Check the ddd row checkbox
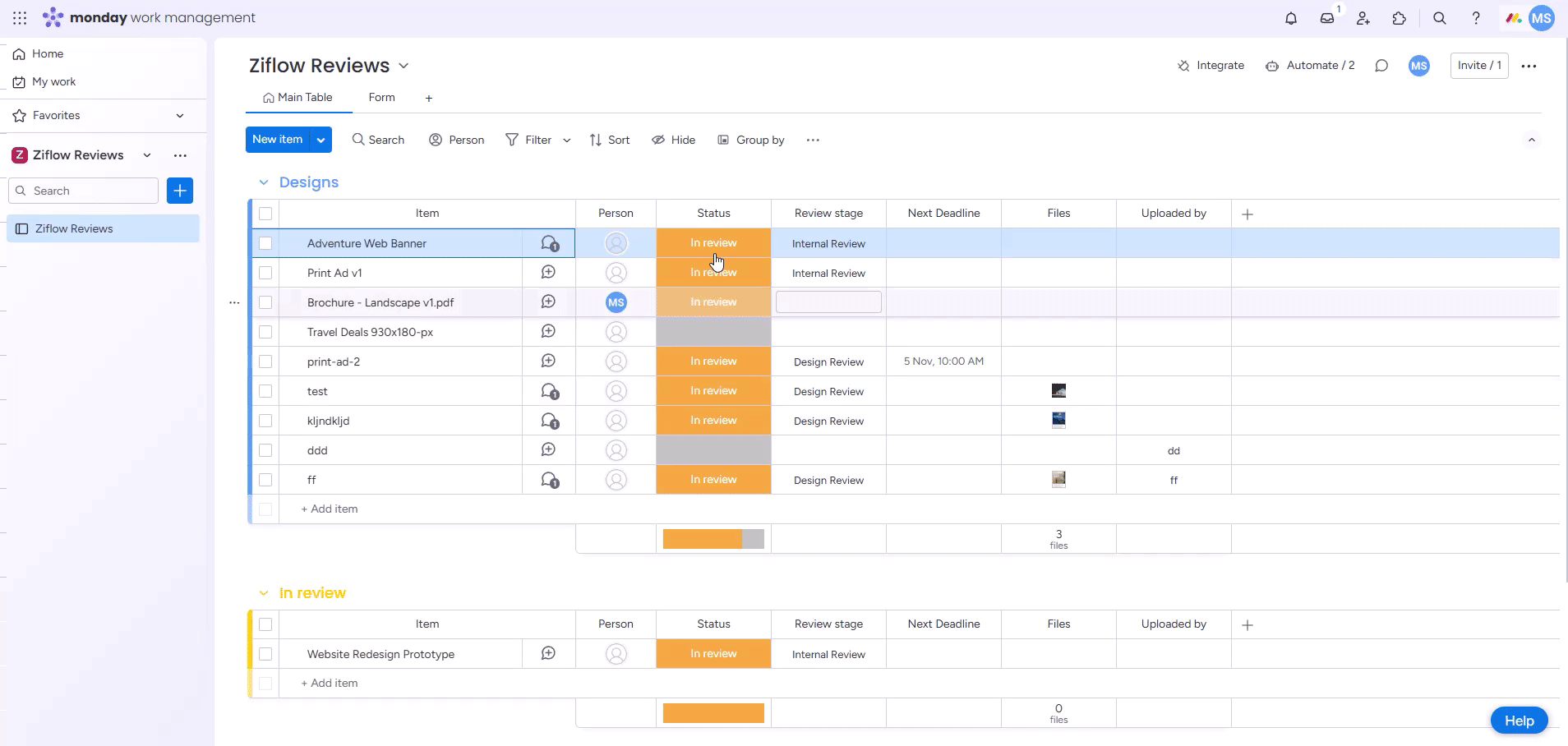This screenshot has height=746, width=1568. pyautogui.click(x=265, y=450)
